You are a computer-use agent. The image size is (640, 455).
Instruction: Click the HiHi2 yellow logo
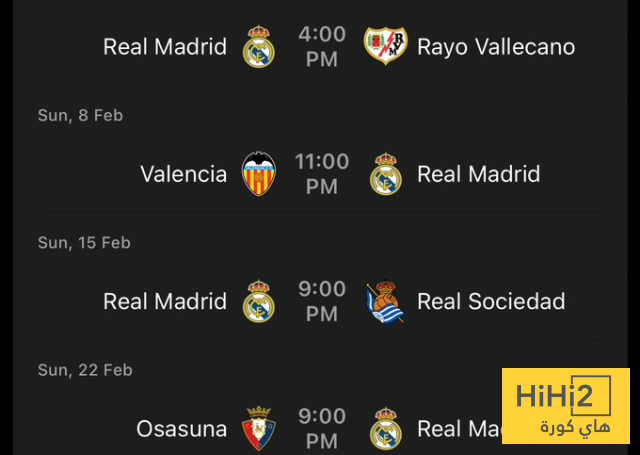[x=565, y=406]
